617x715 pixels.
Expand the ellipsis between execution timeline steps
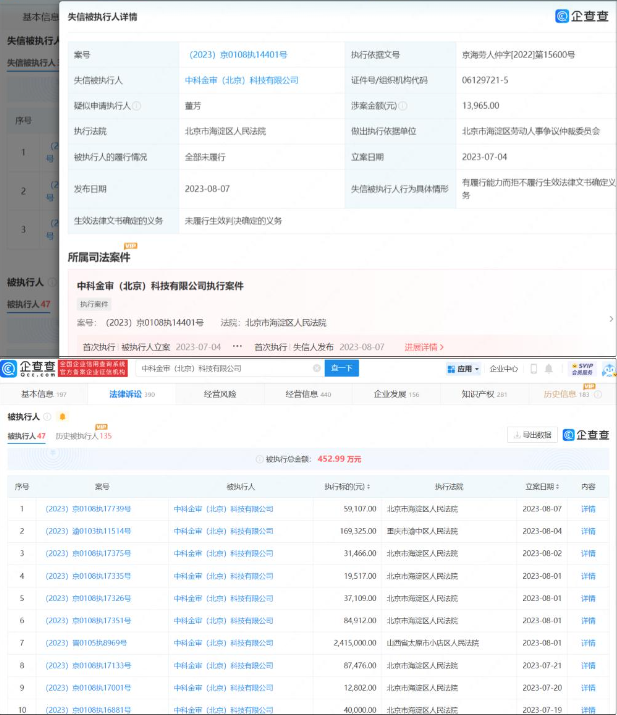(237, 347)
